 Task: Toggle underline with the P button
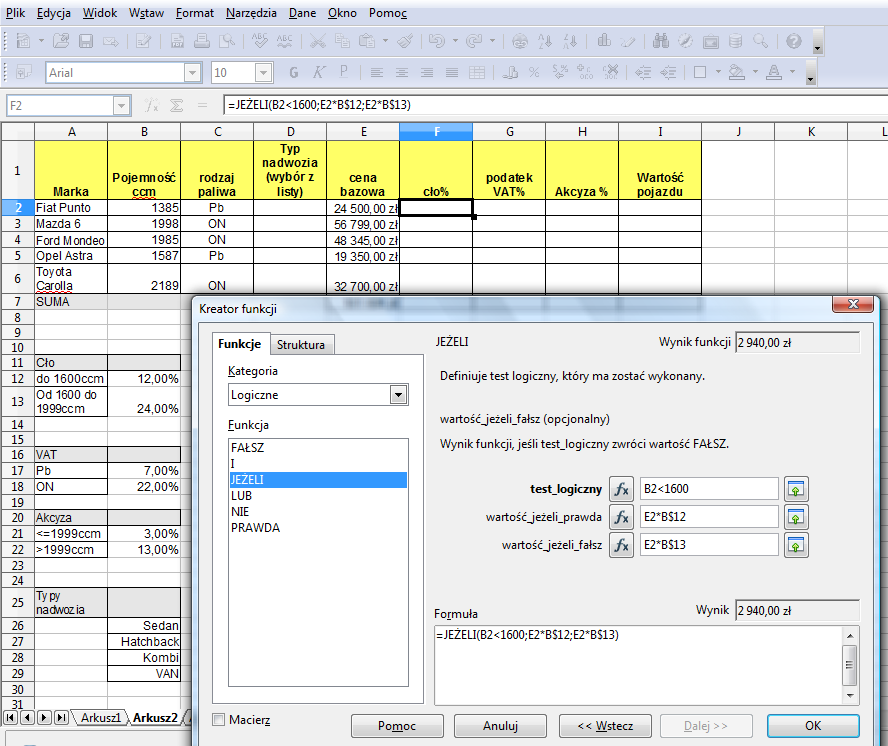pos(343,73)
